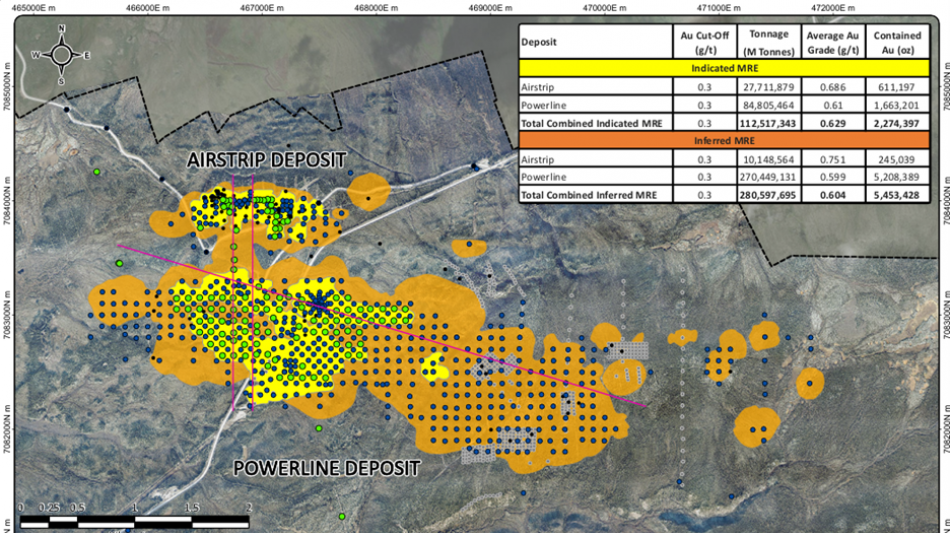Screen dimensions: 950x533
Task: Click the 466000E m easting label
Action: 148,8
